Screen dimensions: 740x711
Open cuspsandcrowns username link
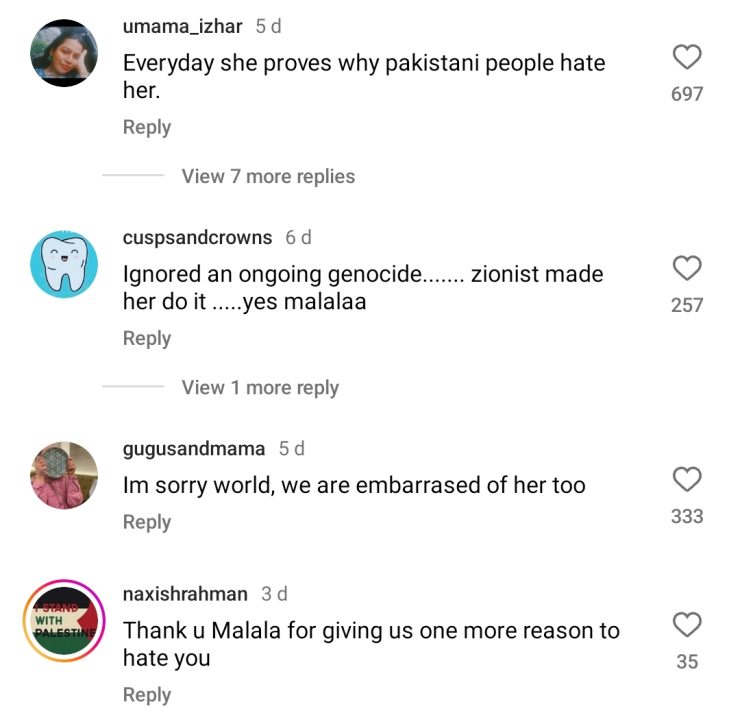pos(197,237)
